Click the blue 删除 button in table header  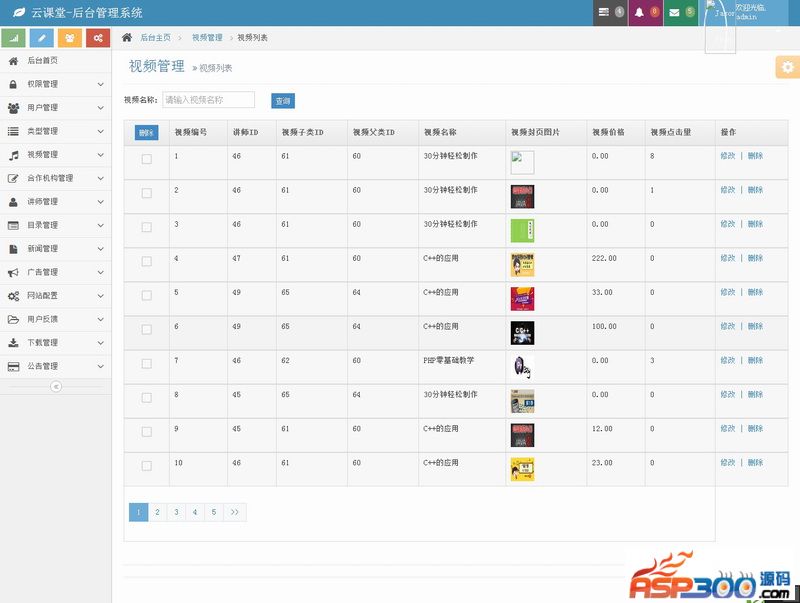click(x=146, y=133)
